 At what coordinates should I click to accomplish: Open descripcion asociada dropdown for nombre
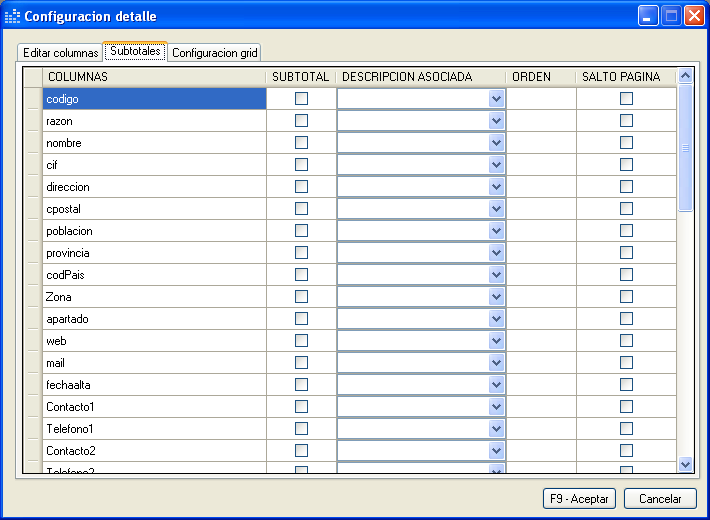pyautogui.click(x=496, y=143)
